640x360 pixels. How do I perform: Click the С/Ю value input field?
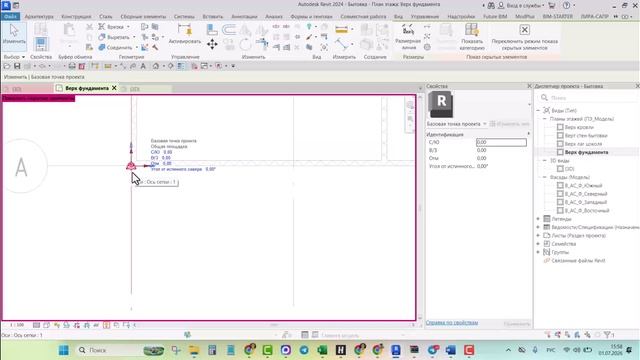pyautogui.click(x=501, y=142)
